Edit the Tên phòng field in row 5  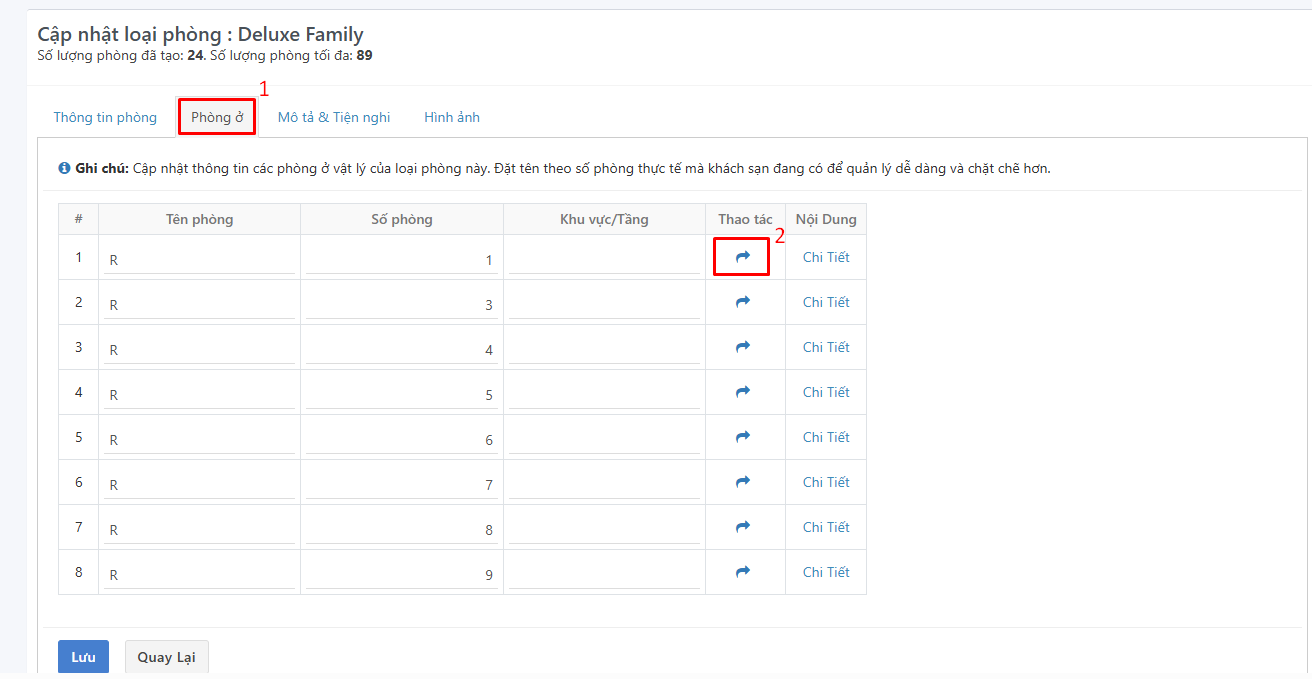(x=199, y=439)
